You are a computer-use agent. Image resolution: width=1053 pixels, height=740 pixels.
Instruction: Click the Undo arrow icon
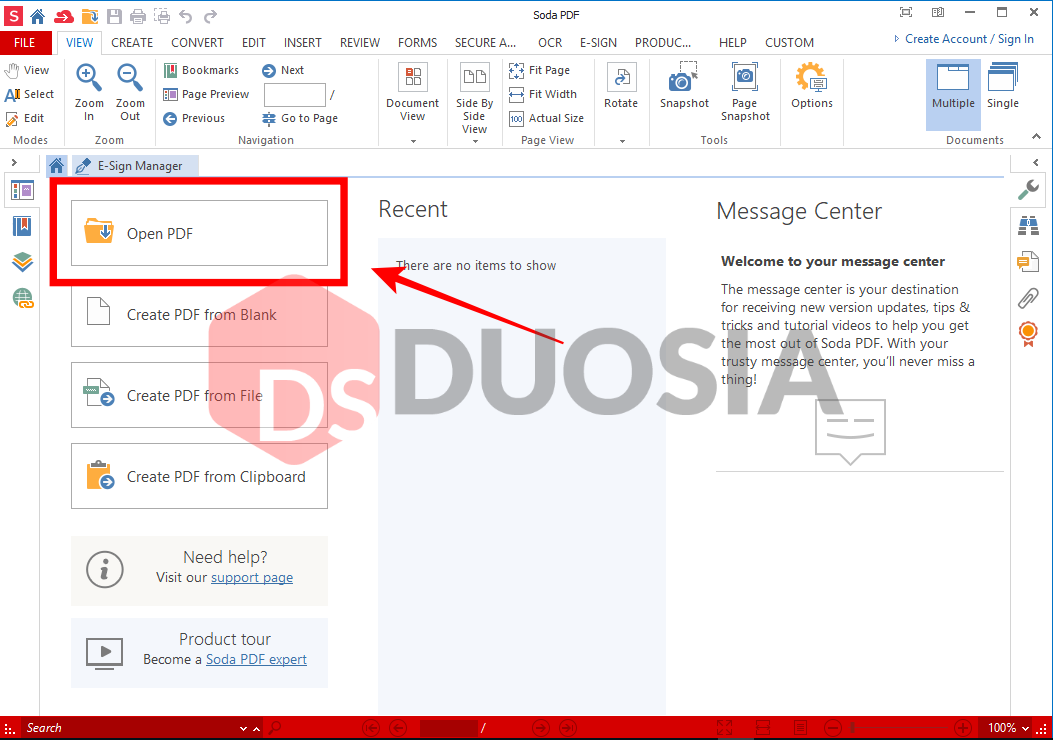186,15
